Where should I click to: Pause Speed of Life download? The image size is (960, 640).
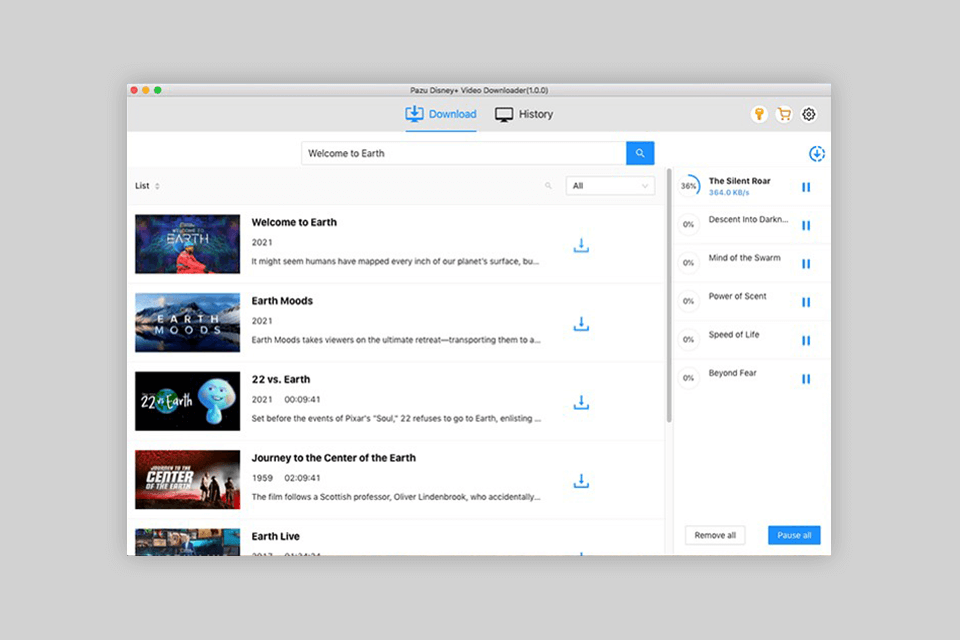(x=806, y=341)
